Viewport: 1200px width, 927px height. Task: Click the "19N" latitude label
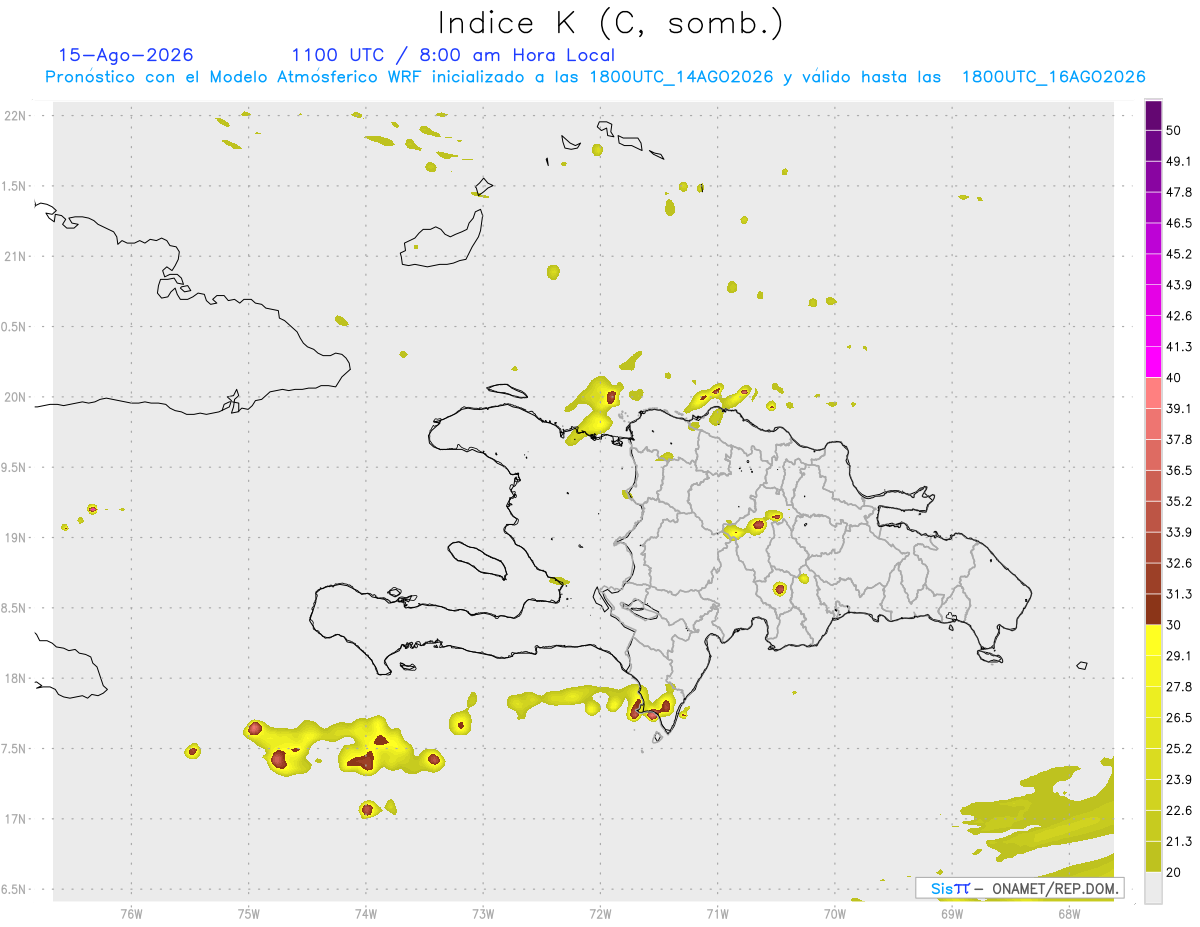(15, 537)
